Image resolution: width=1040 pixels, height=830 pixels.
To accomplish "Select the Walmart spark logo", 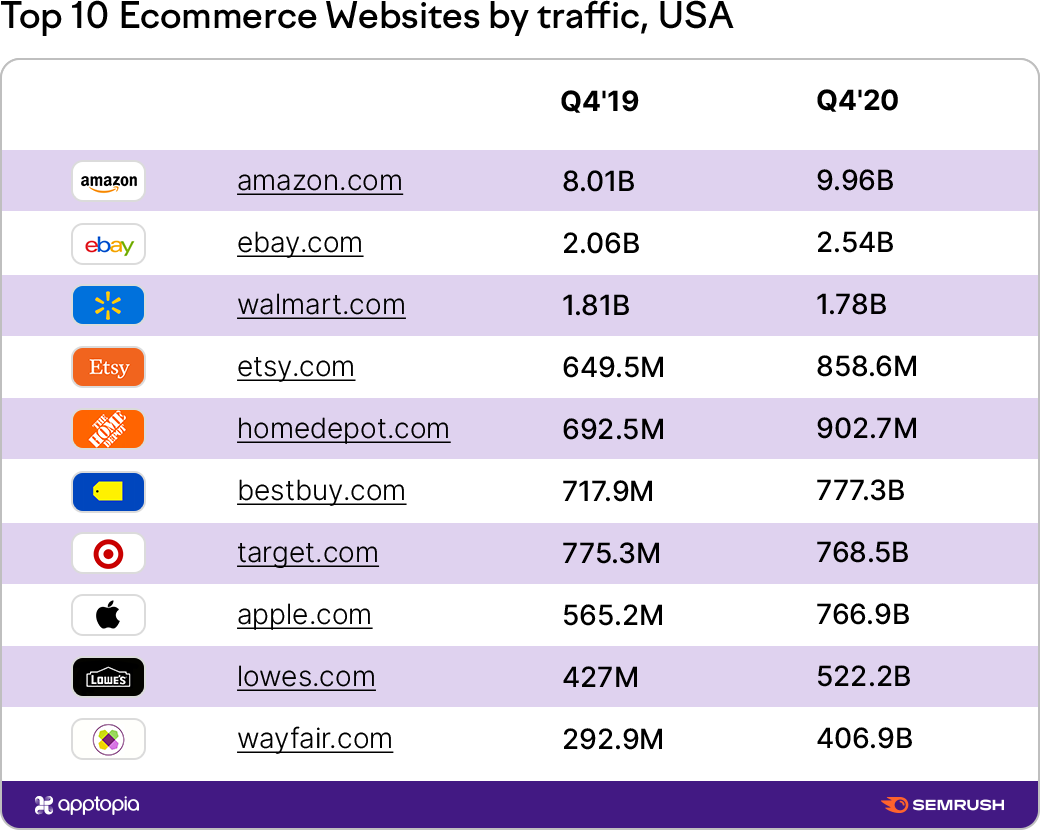I will point(108,305).
